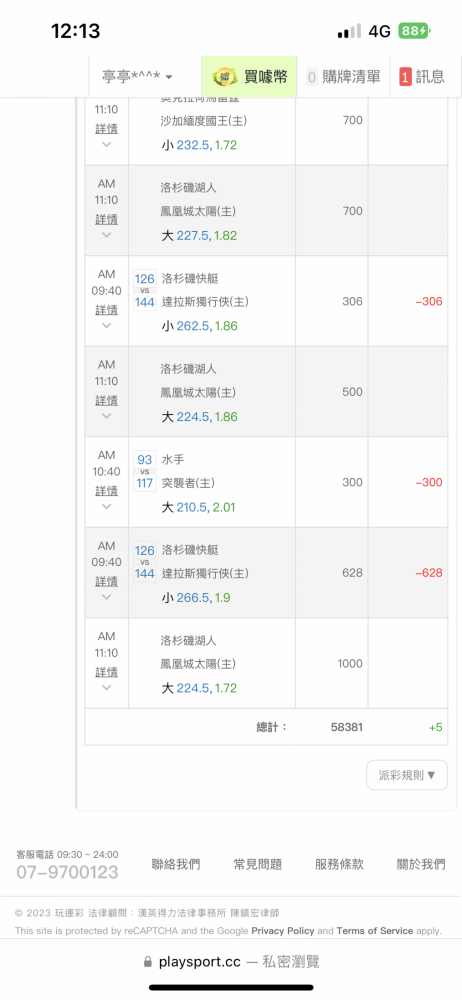
Task: Open the 買噱幣 menu item
Action: [x=250, y=77]
